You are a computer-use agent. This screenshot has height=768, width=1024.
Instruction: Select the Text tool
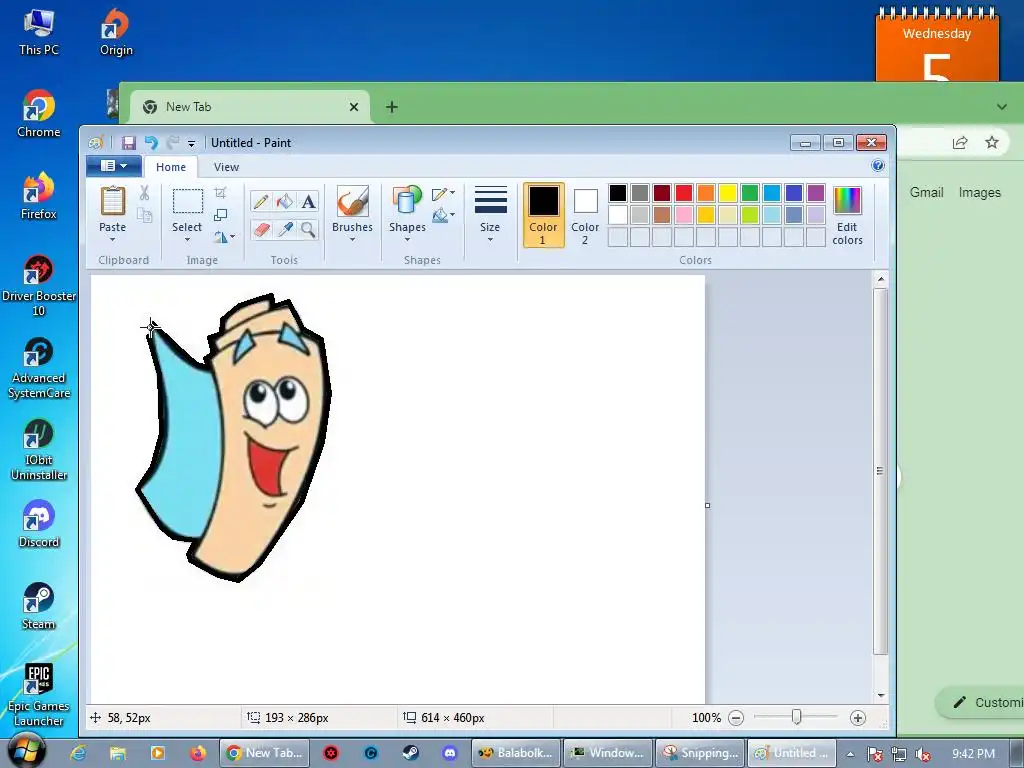click(x=309, y=201)
